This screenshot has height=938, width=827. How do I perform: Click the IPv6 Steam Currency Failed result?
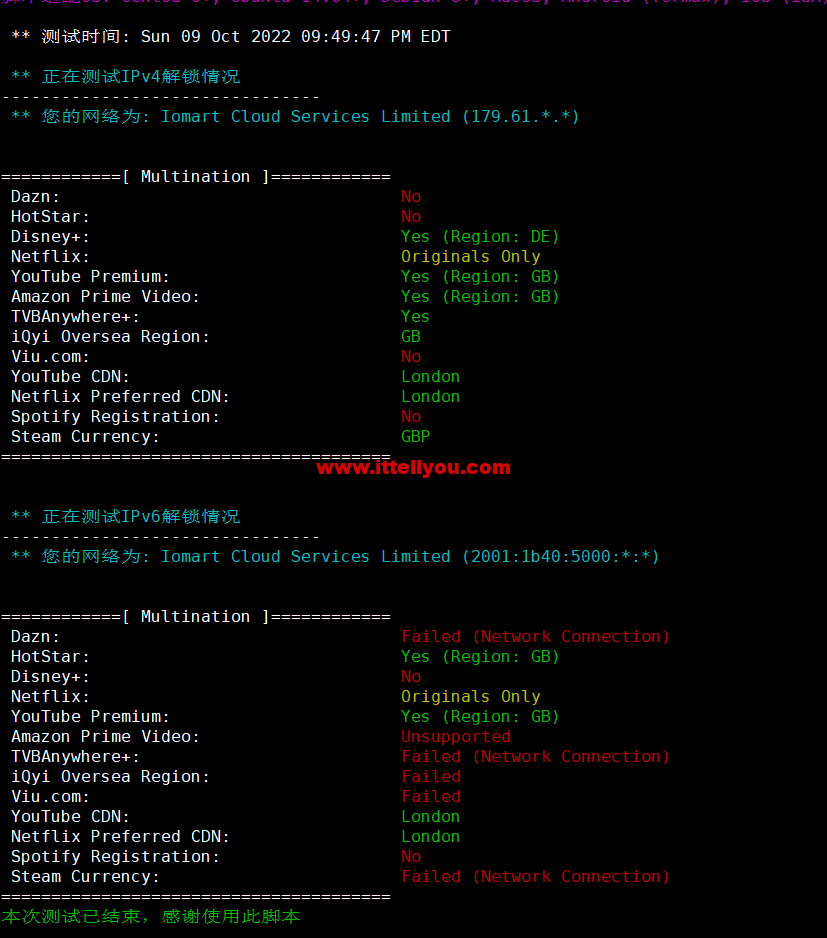pos(535,877)
